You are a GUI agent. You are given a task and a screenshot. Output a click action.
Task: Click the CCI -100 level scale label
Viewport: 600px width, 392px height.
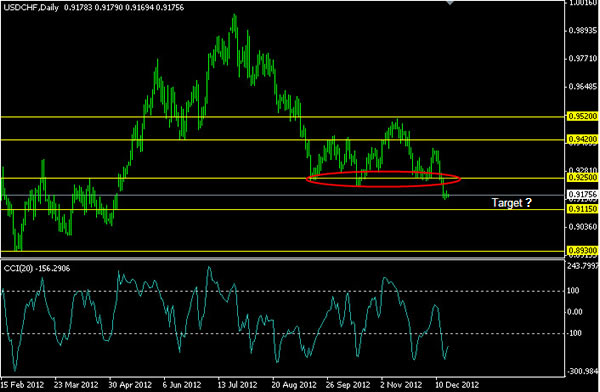[x=574, y=333]
